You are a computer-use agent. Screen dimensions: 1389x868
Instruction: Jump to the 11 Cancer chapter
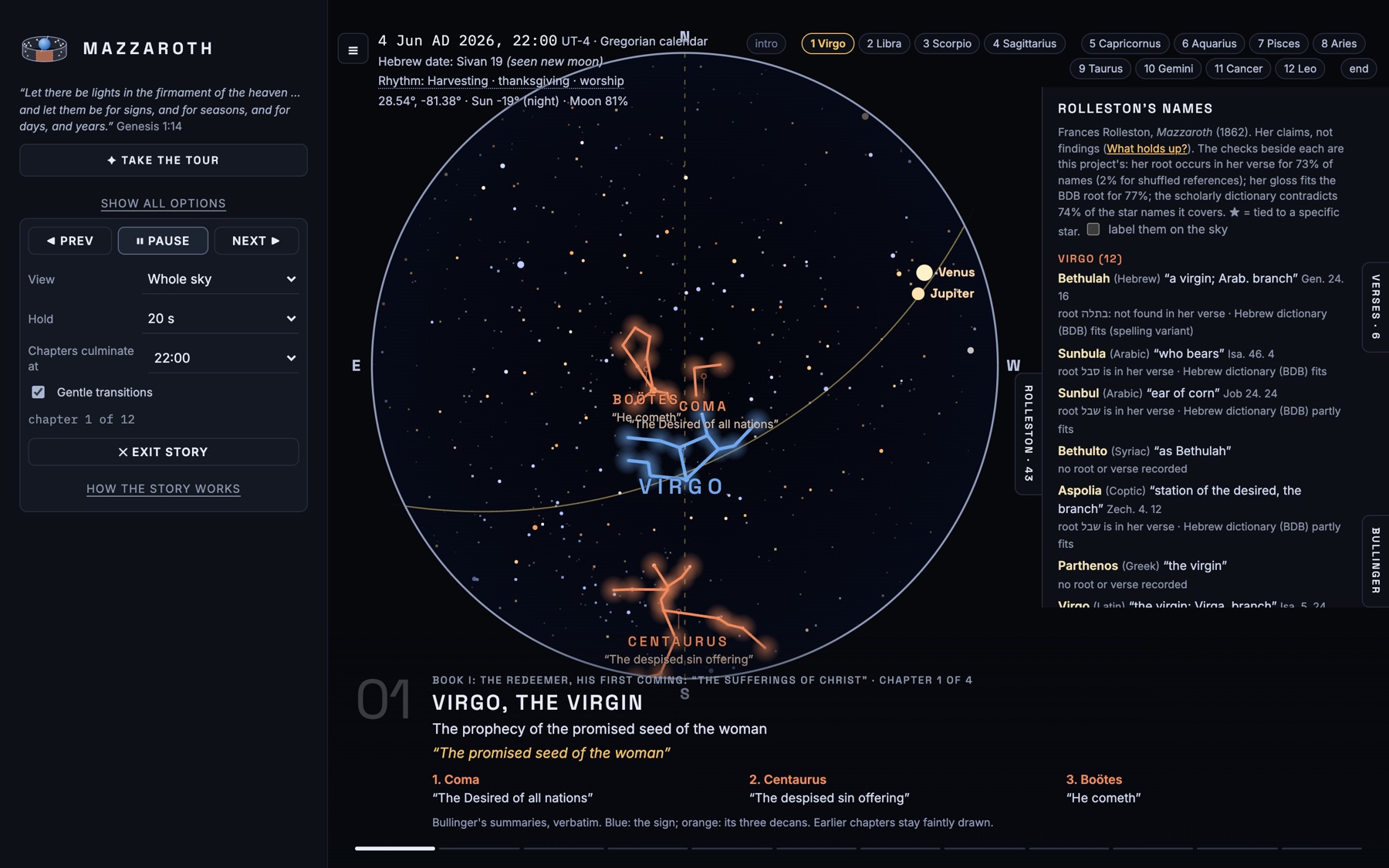[x=1239, y=69]
